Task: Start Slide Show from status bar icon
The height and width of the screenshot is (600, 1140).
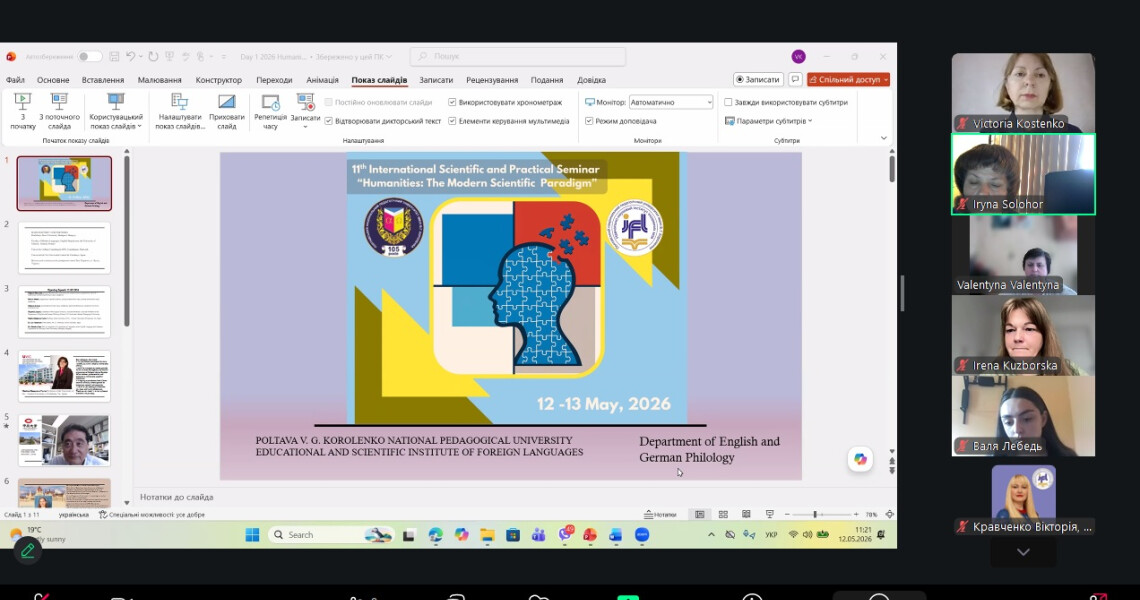Action: 769,514
